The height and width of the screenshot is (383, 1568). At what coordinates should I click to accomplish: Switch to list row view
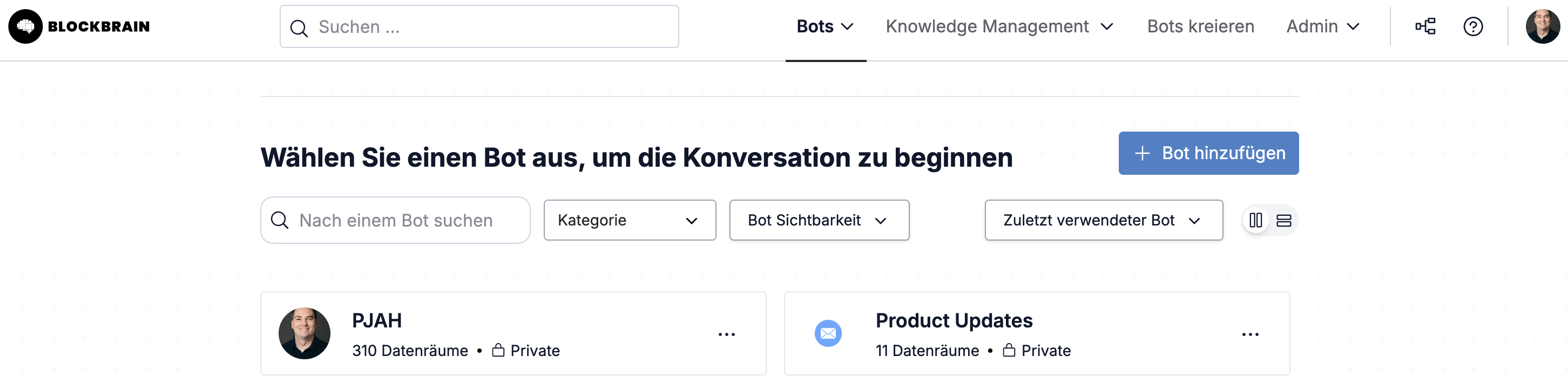(1283, 220)
